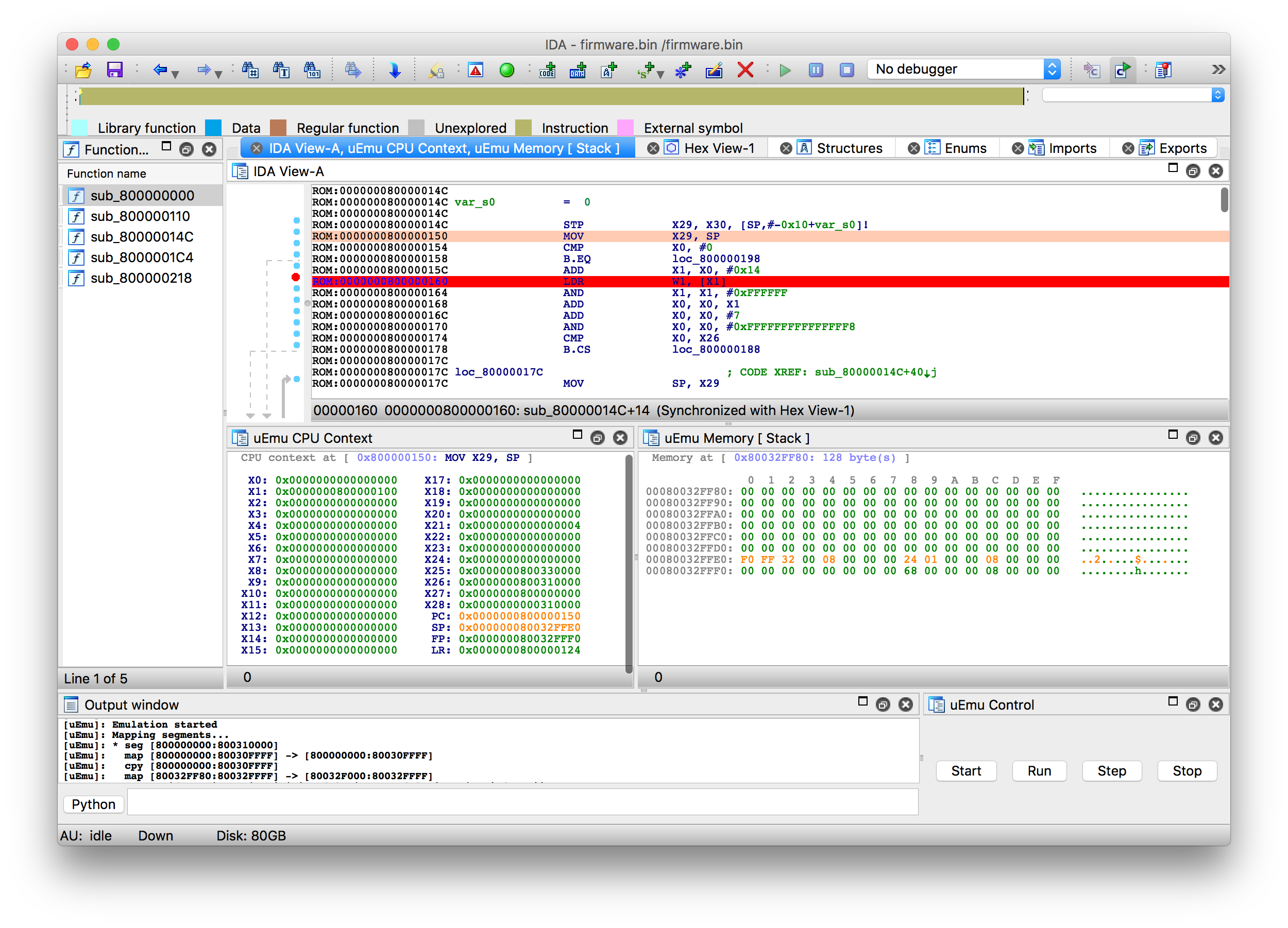Viewport: 1288px width, 928px height.
Task: Toggle the red breakpoint dot at 0x160
Action: [295, 277]
